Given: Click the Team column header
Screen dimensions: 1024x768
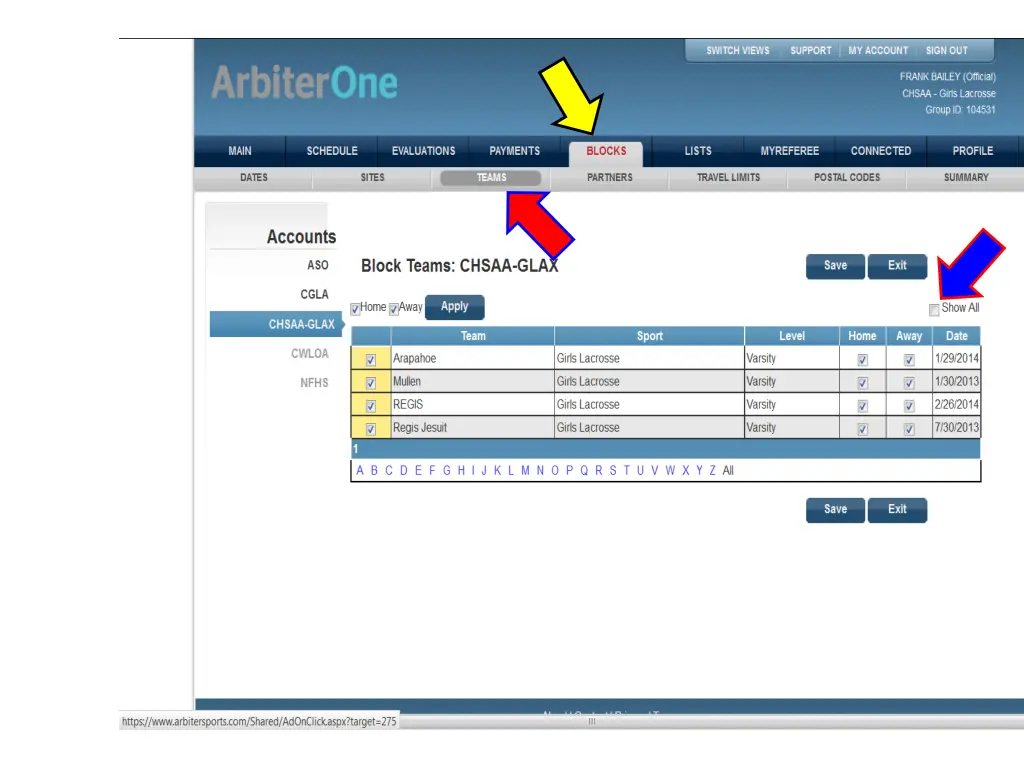Looking at the screenshot, I should click(x=473, y=336).
